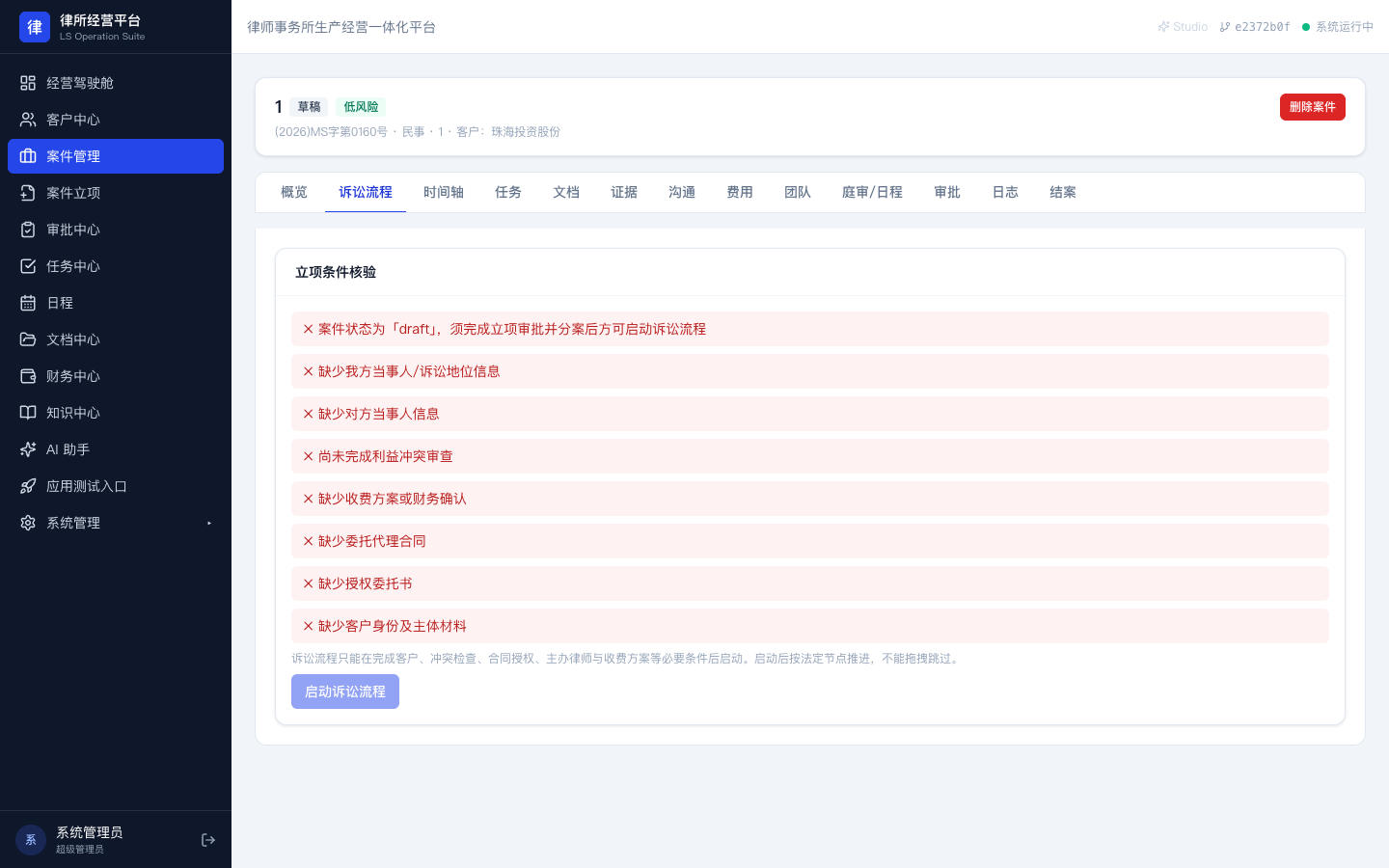The height and width of the screenshot is (868, 1389).
Task: Click the red 删除案件 button
Action: click(1312, 107)
